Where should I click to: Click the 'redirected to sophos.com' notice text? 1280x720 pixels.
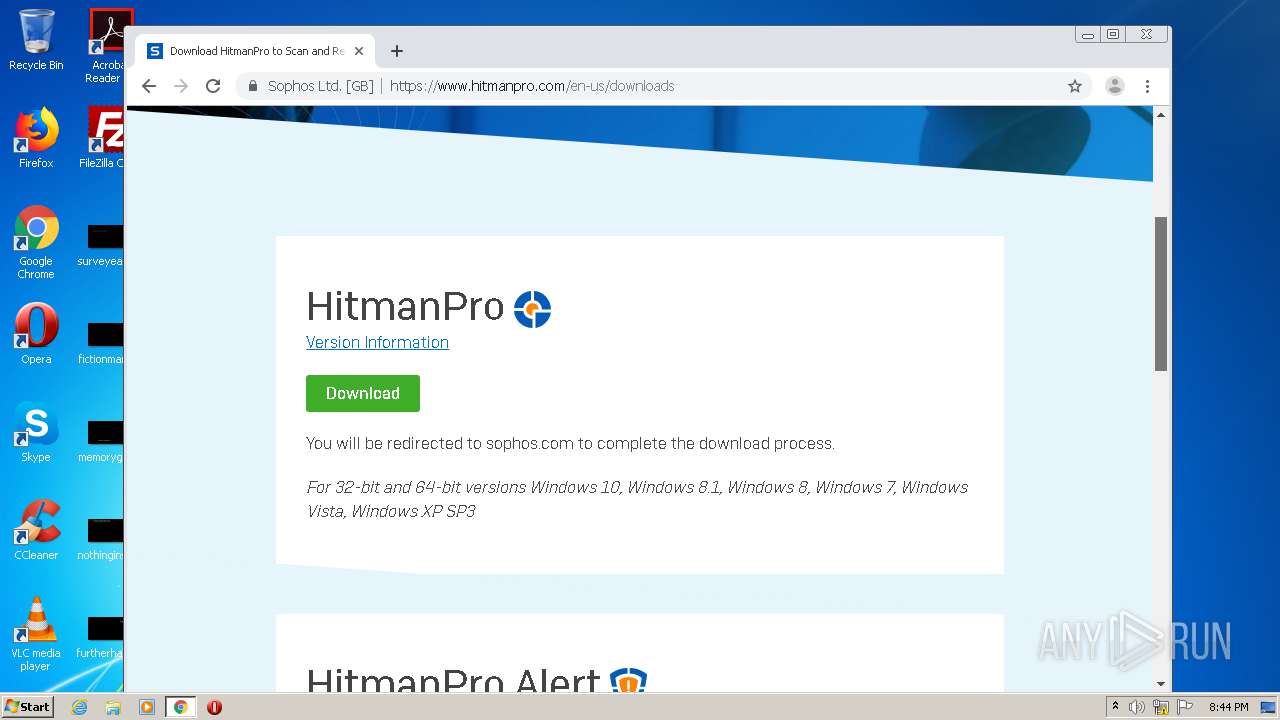click(570, 443)
